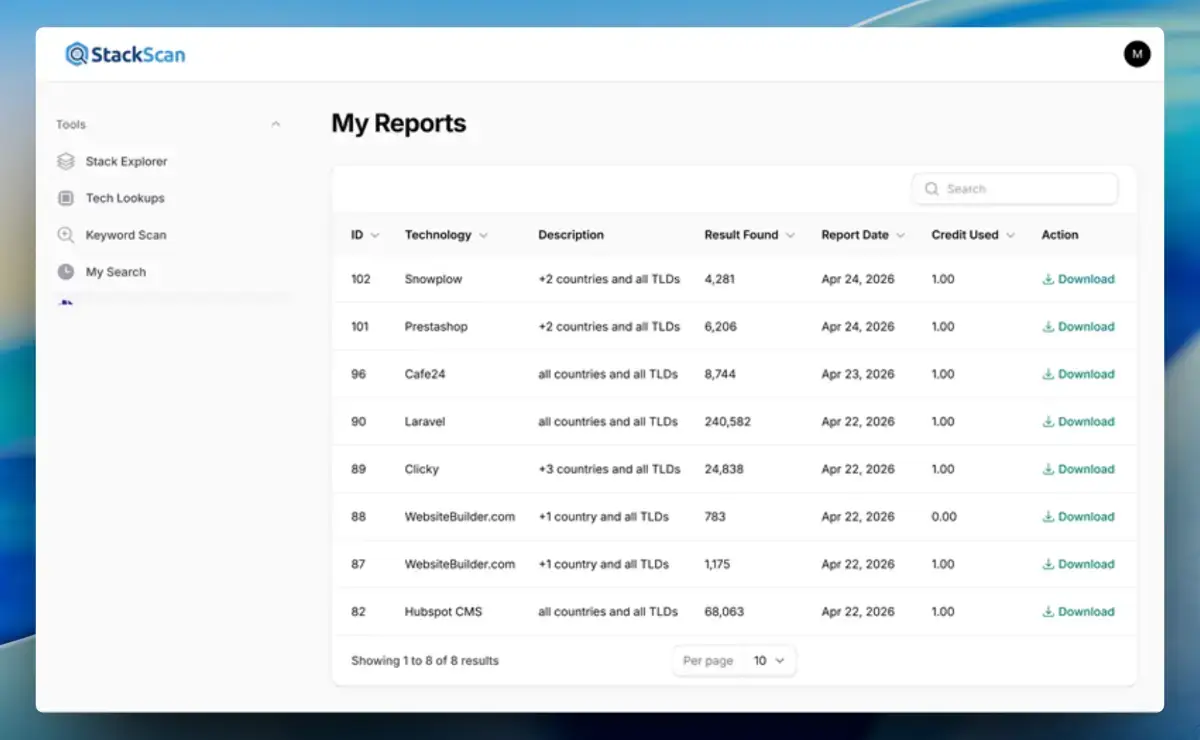Viewport: 1200px width, 740px height.
Task: Click download icon for Clicky report
Action: coord(1048,470)
